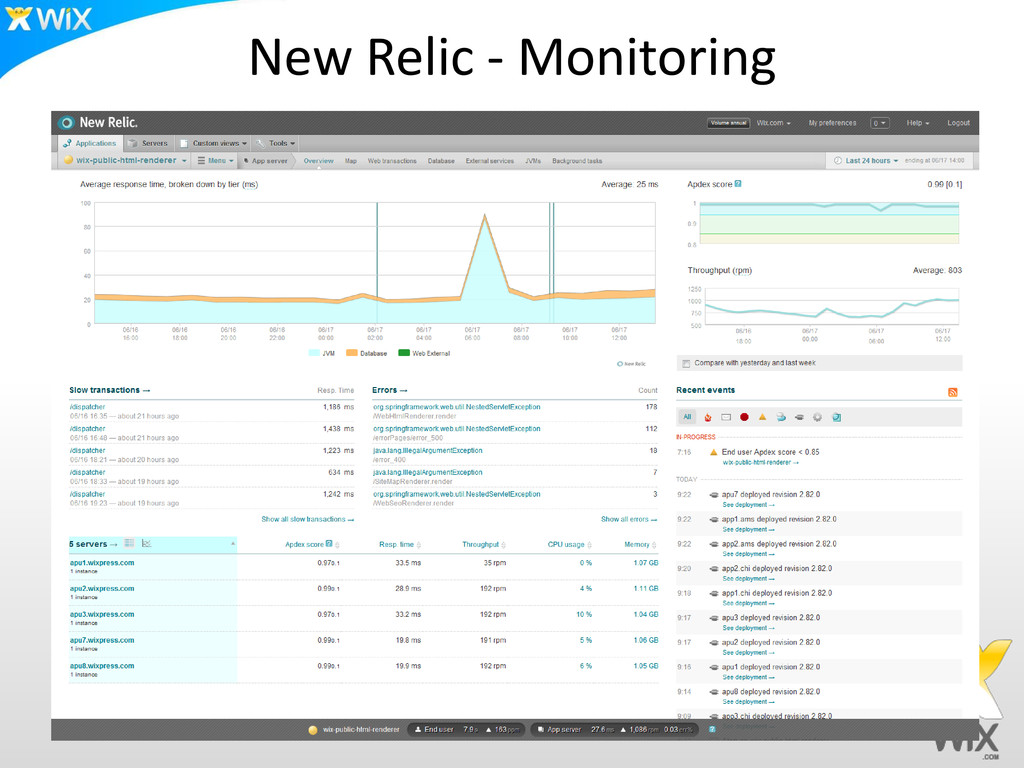The width and height of the screenshot is (1024, 768).
Task: Open the Overview sub-tab
Action: pos(319,161)
